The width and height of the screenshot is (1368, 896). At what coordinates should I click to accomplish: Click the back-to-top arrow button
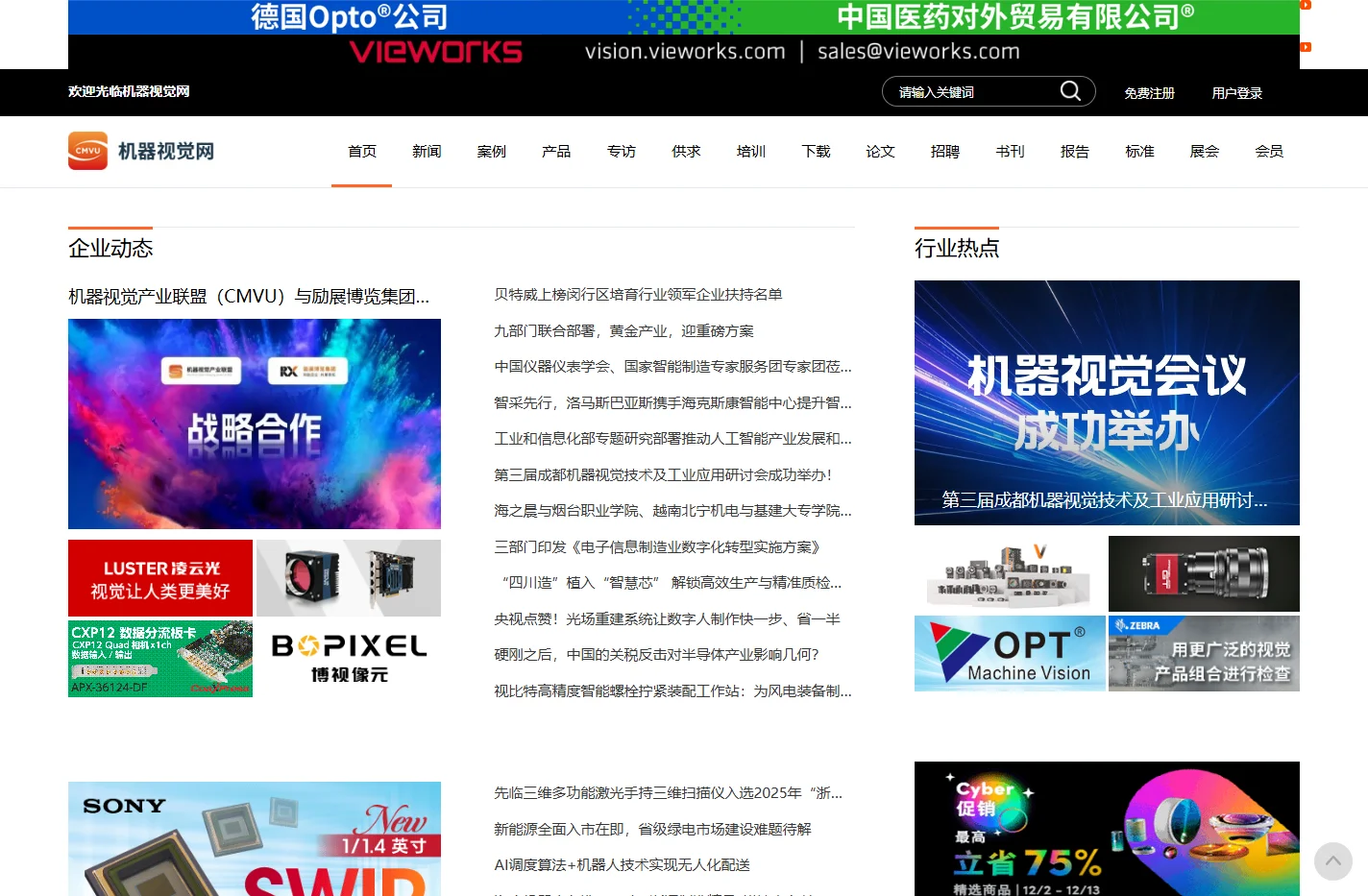pos(1332,861)
